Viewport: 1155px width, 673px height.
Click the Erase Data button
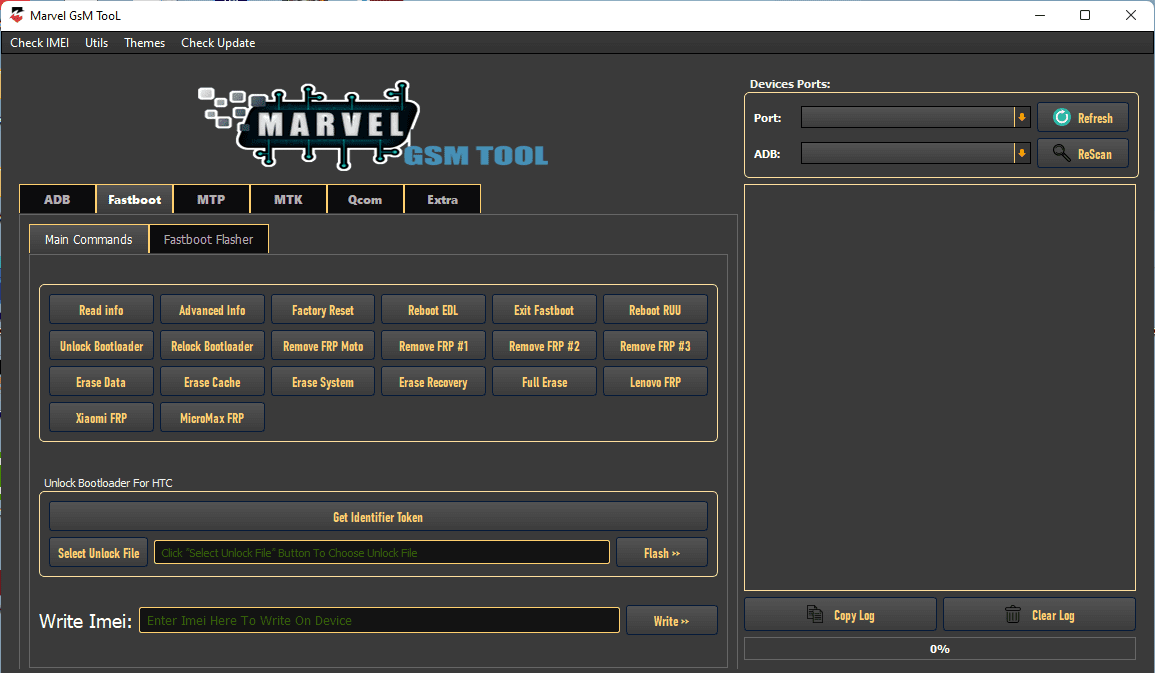coord(102,382)
